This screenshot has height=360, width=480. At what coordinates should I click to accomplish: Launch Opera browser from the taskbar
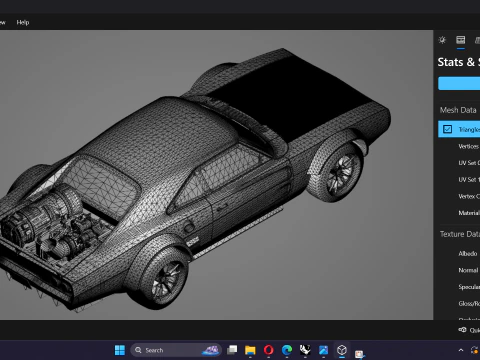tap(269, 350)
